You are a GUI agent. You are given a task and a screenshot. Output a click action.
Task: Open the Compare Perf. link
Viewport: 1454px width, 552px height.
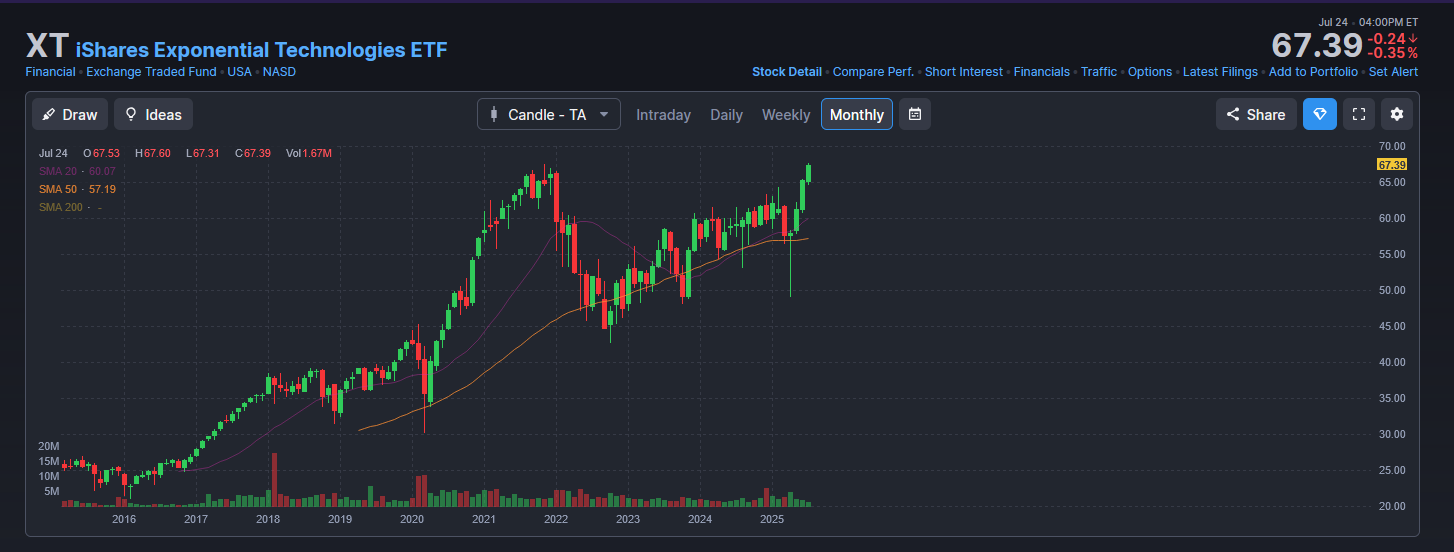[873, 72]
